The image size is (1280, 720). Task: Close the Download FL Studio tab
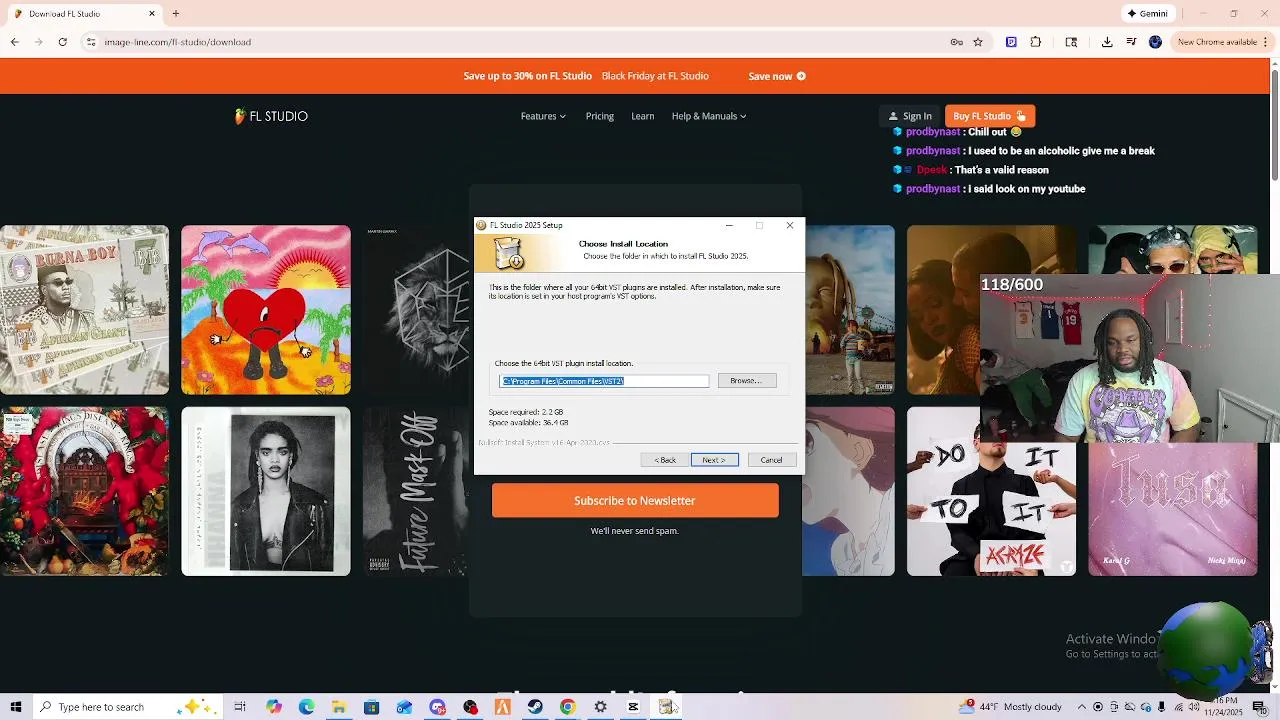click(152, 14)
